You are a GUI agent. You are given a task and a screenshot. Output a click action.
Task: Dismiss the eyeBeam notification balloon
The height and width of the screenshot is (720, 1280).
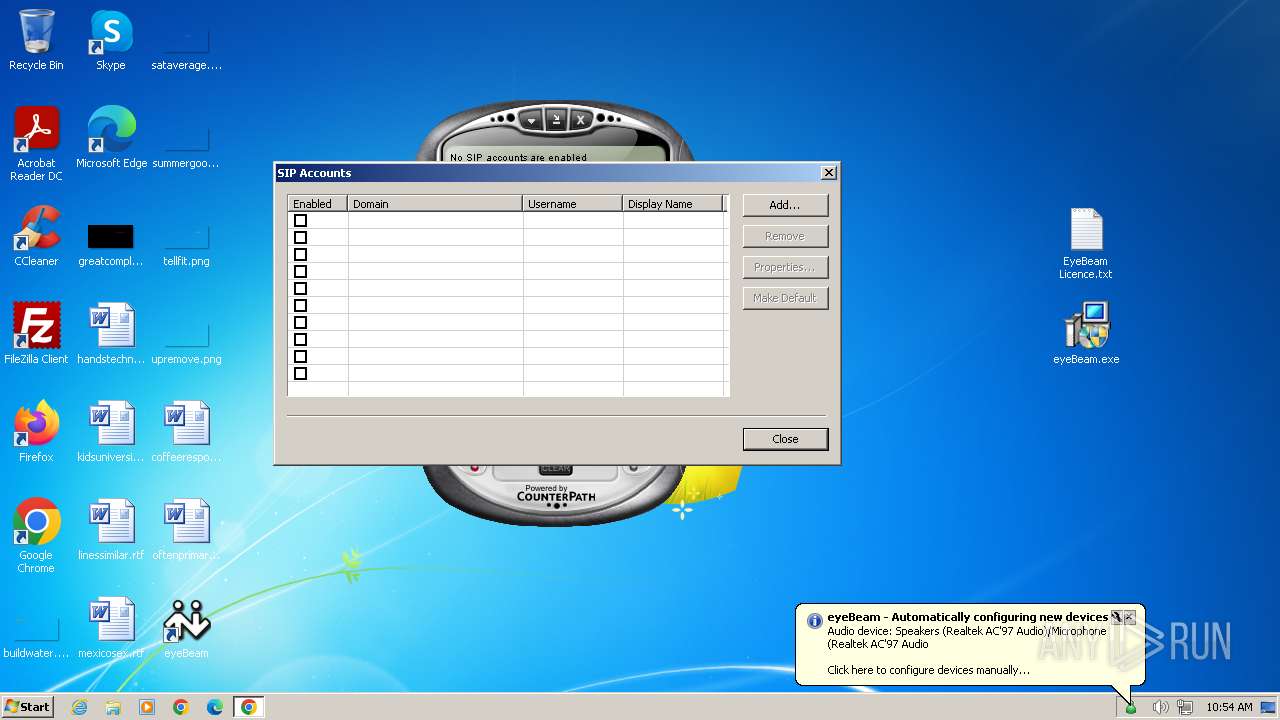click(1129, 617)
